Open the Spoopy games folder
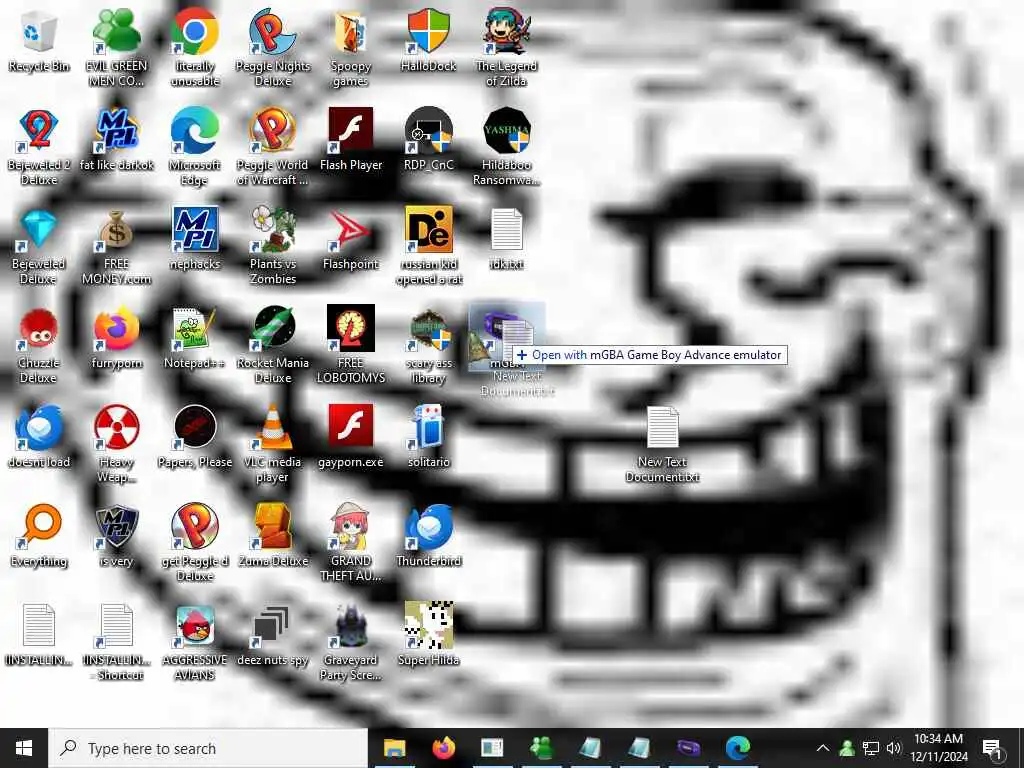This screenshot has height=768, width=1024. click(351, 33)
